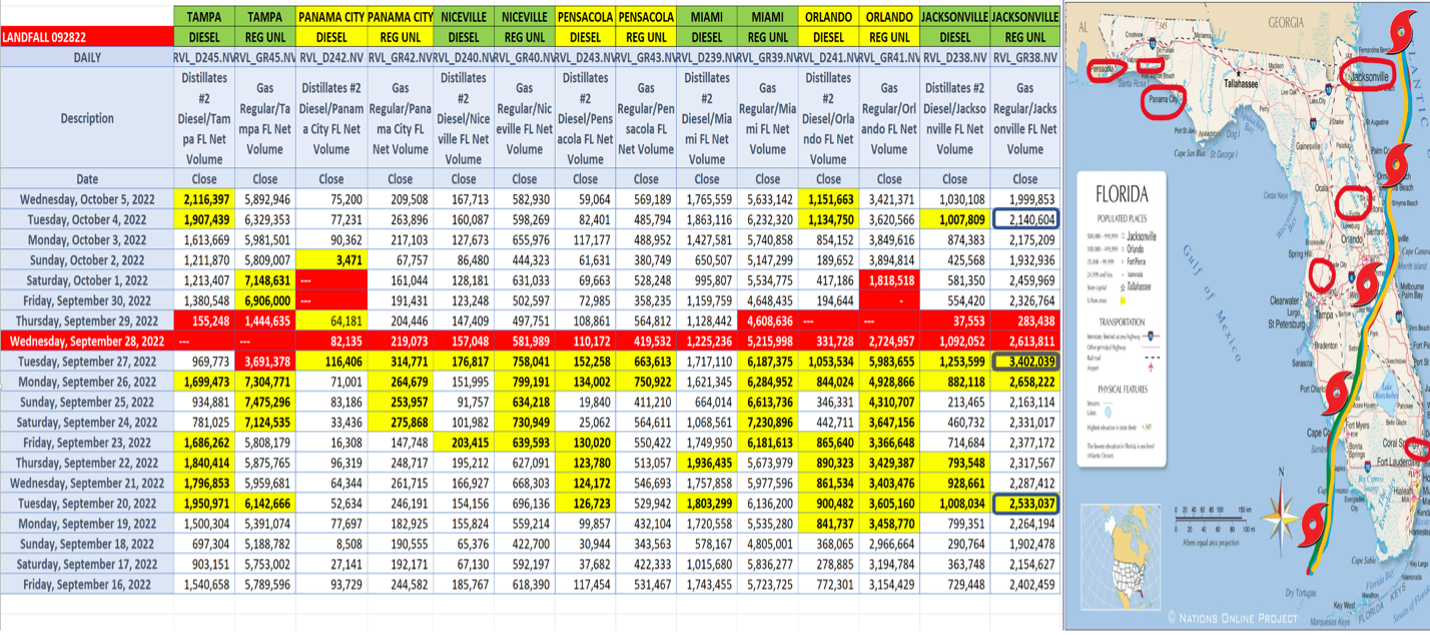Click the RVL_GR42.NV code cell
The height and width of the screenshot is (635, 1430).
point(400,58)
